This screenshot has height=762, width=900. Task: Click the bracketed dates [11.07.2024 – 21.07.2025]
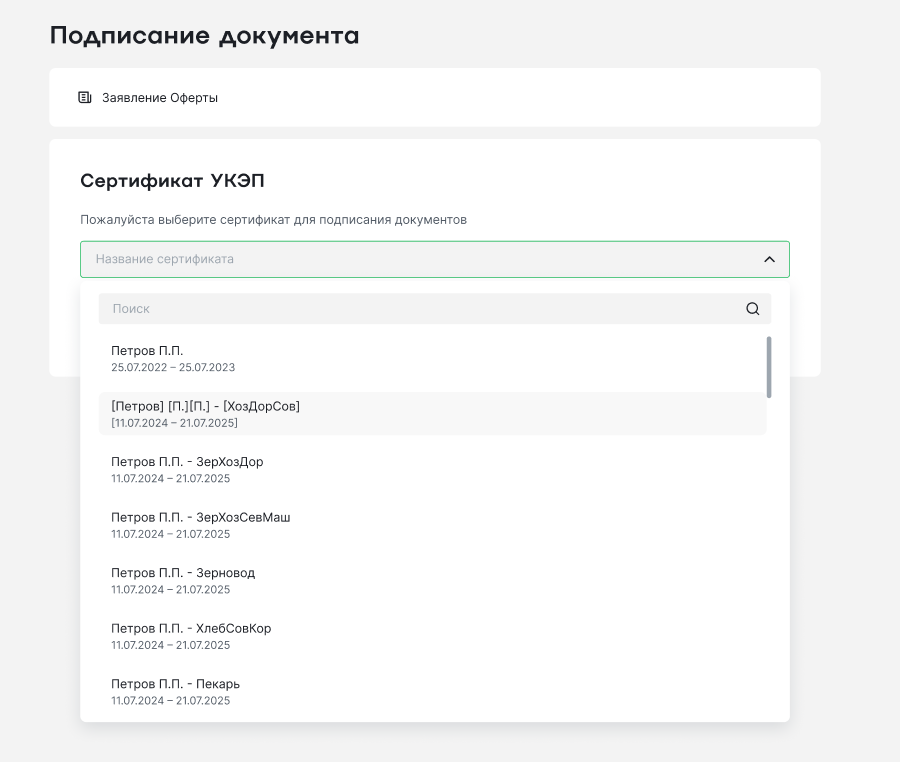174,423
